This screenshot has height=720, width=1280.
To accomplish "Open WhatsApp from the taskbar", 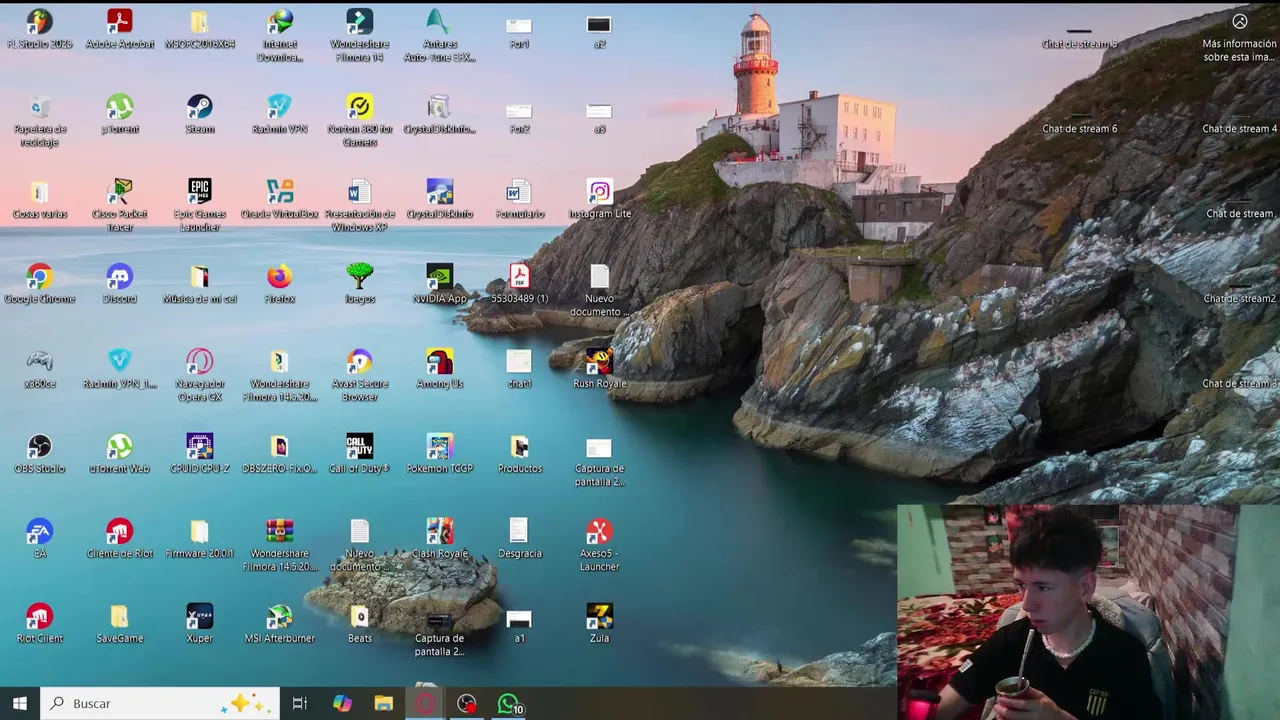I will [x=509, y=703].
